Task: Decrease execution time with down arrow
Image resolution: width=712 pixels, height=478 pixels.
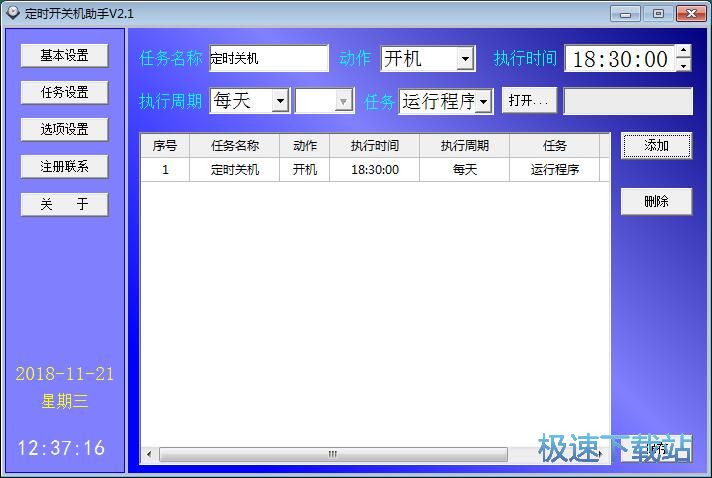Action: coord(683,65)
